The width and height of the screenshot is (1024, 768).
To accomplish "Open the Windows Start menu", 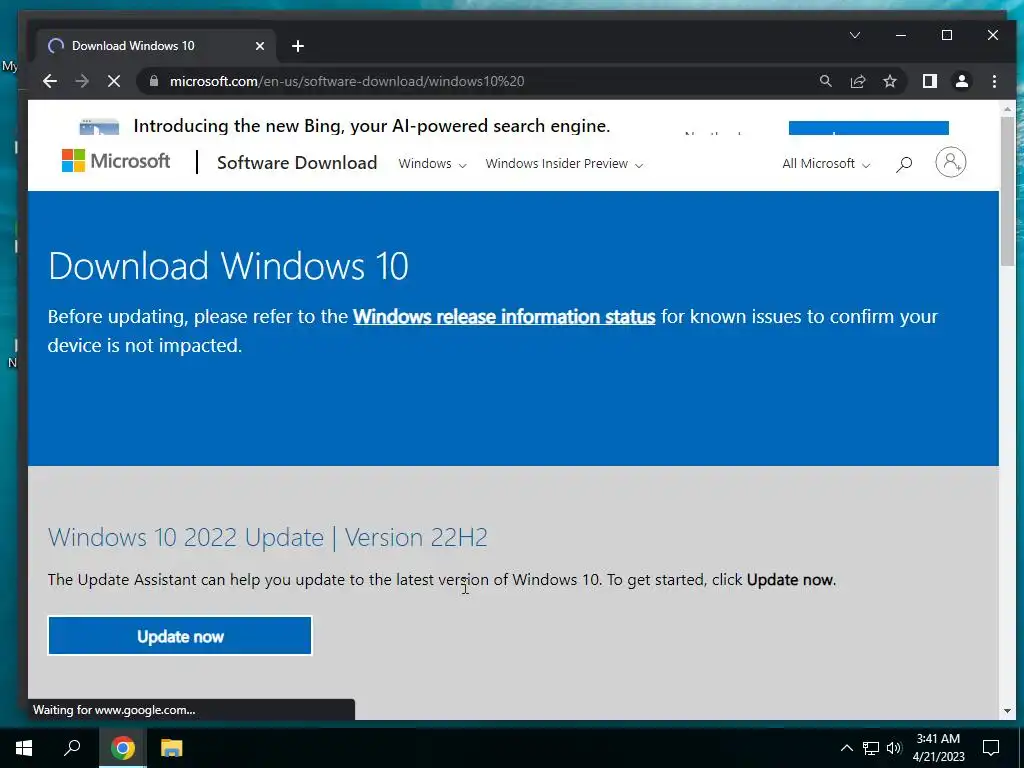I will point(24,748).
